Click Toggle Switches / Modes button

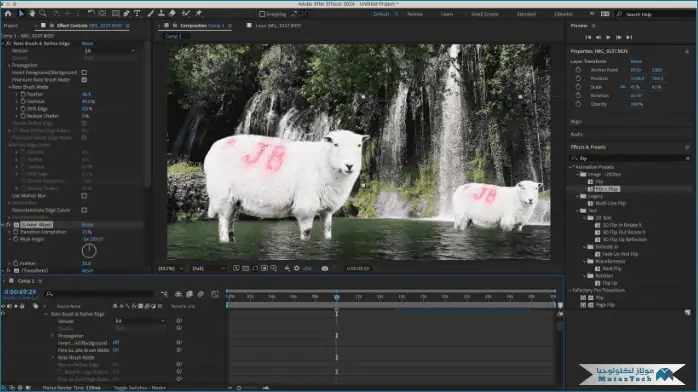click(x=139, y=388)
